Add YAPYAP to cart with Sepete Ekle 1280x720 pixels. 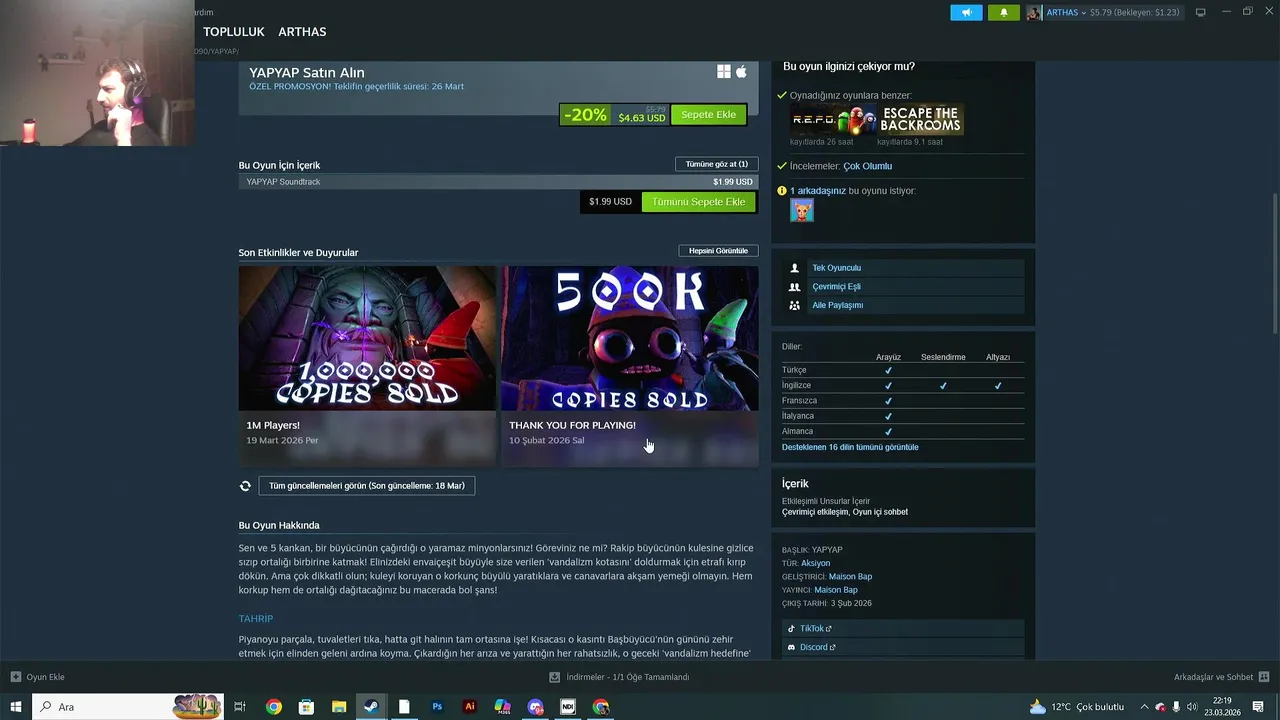[709, 115]
